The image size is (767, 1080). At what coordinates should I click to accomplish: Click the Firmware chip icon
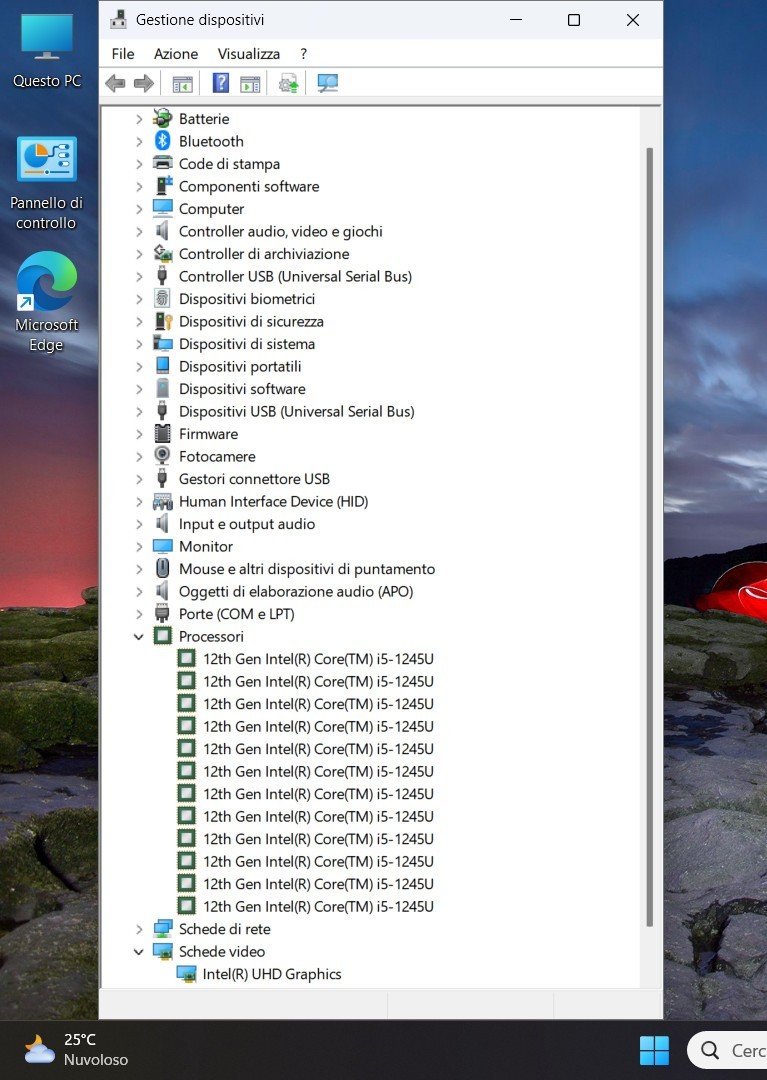tap(162, 433)
